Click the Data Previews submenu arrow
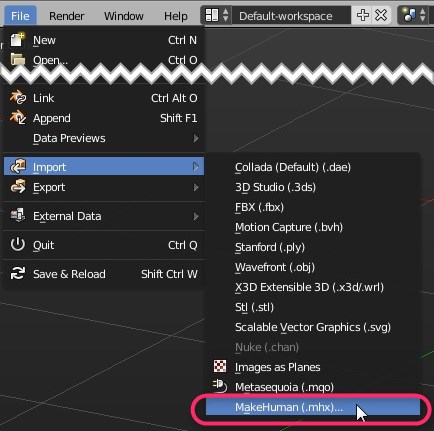The height and width of the screenshot is (431, 434). 196,138
